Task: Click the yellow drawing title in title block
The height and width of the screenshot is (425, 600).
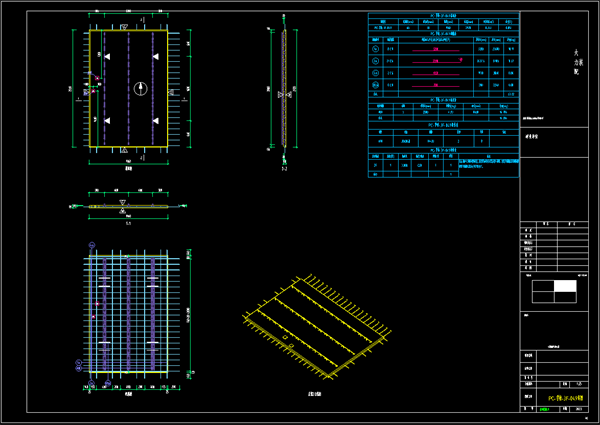Action: tap(565, 398)
